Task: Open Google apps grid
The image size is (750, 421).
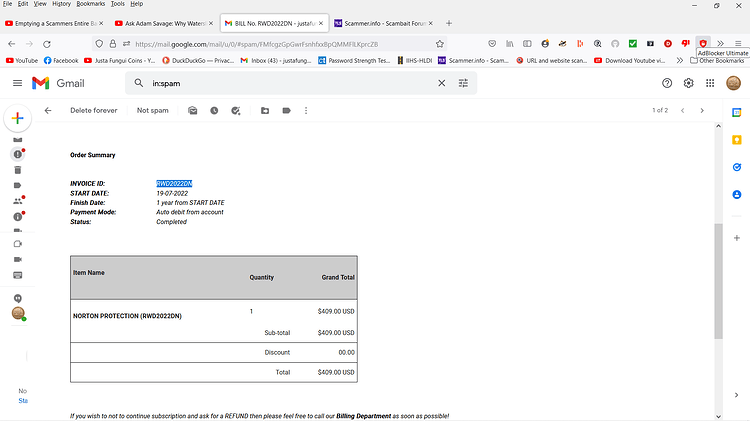Action: [x=710, y=83]
